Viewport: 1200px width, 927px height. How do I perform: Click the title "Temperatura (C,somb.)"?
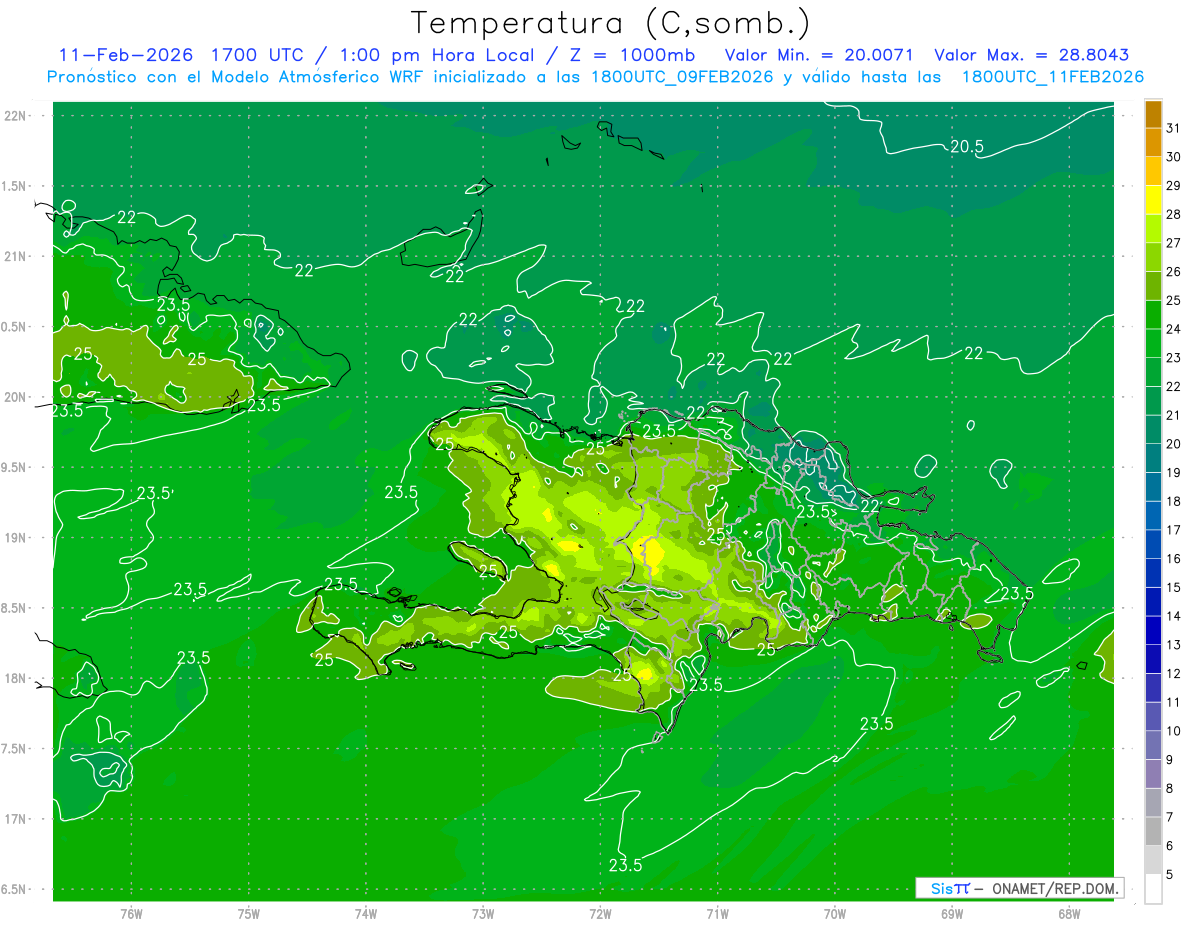click(x=611, y=23)
